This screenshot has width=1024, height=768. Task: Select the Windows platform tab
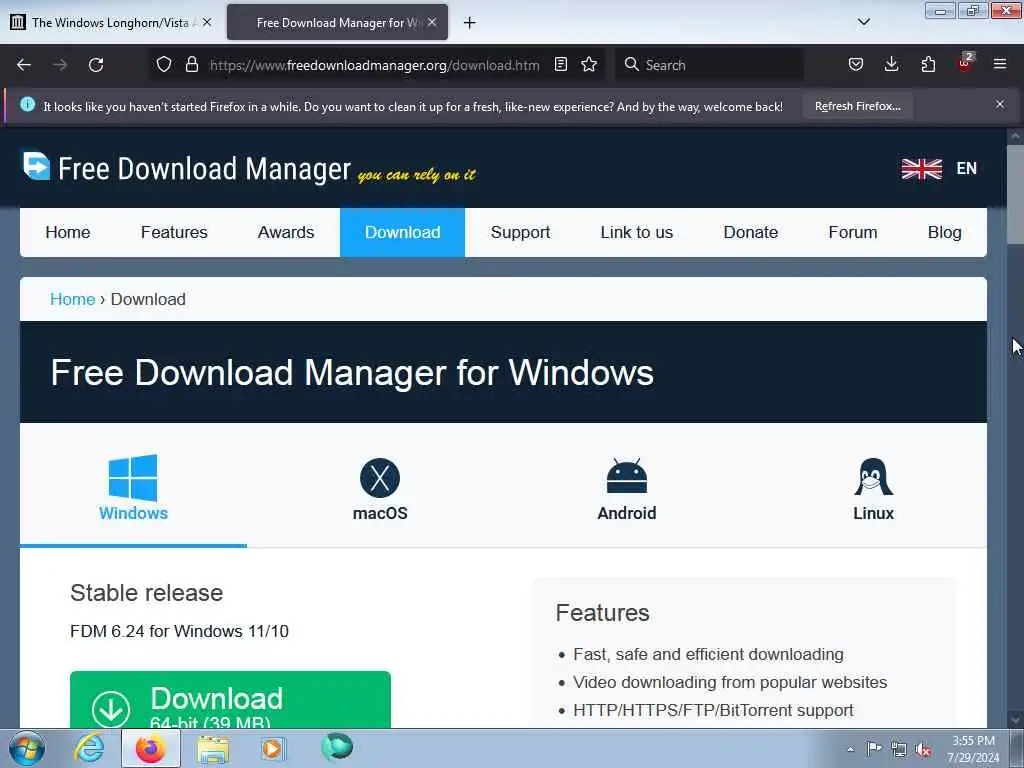tap(133, 487)
